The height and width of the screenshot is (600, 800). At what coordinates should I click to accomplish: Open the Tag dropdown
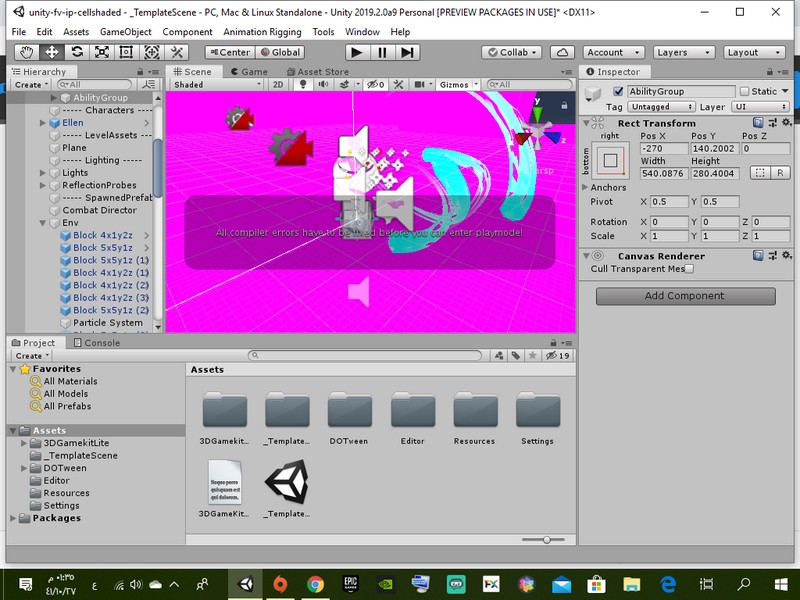point(661,107)
